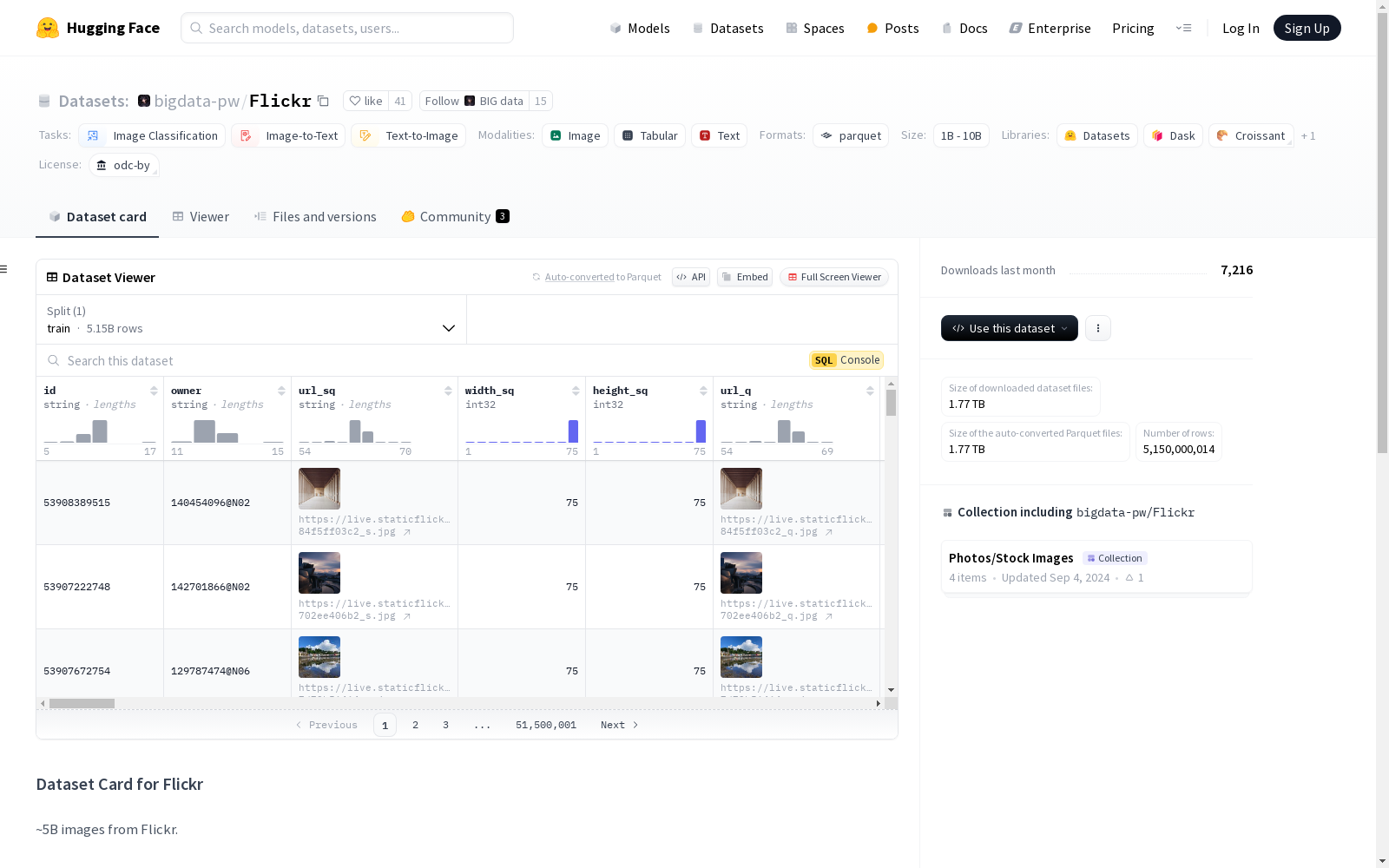Go to page 2 of the viewer
The width and height of the screenshot is (1389, 868).
pos(415,725)
